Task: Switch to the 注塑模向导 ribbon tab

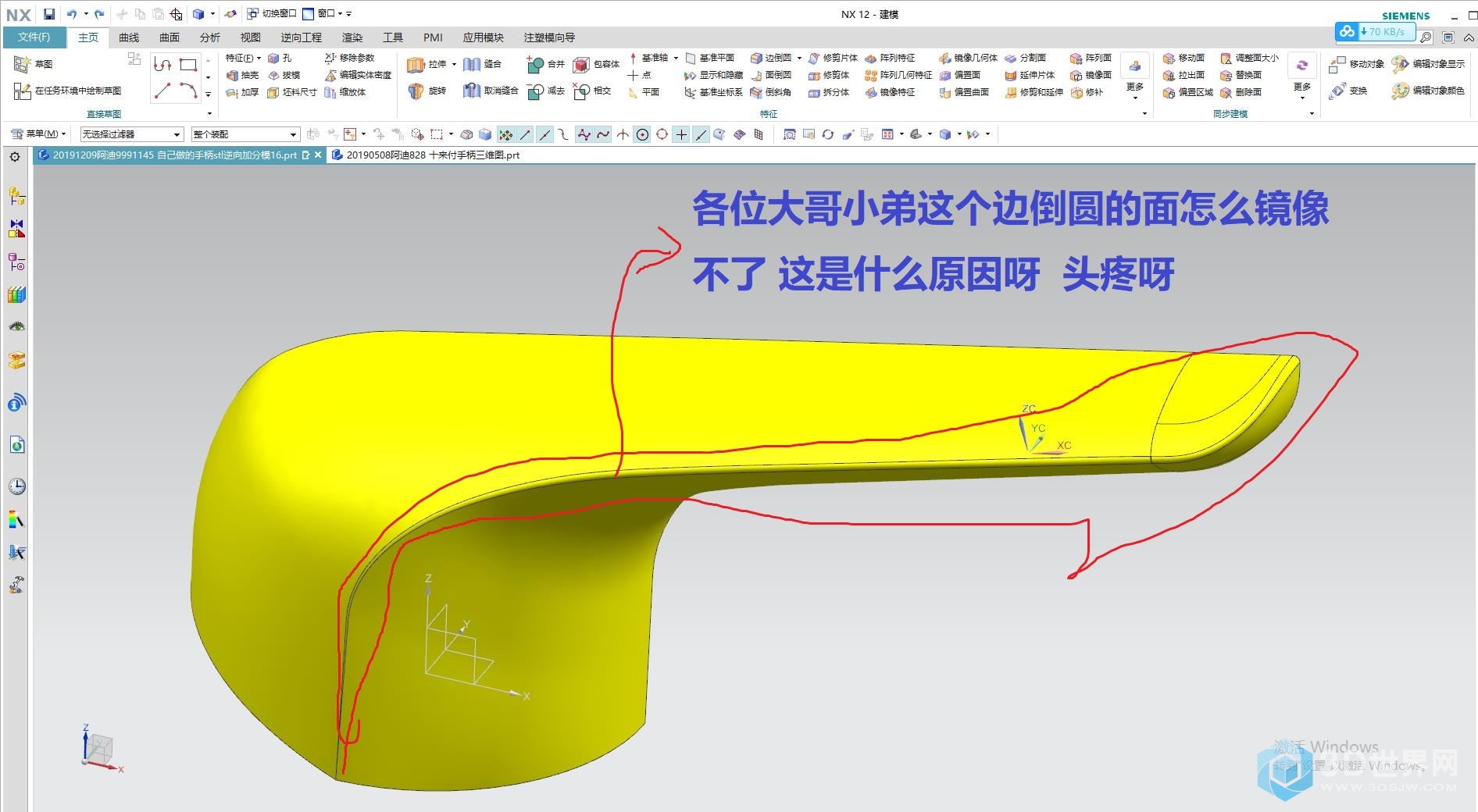Action: pos(549,37)
